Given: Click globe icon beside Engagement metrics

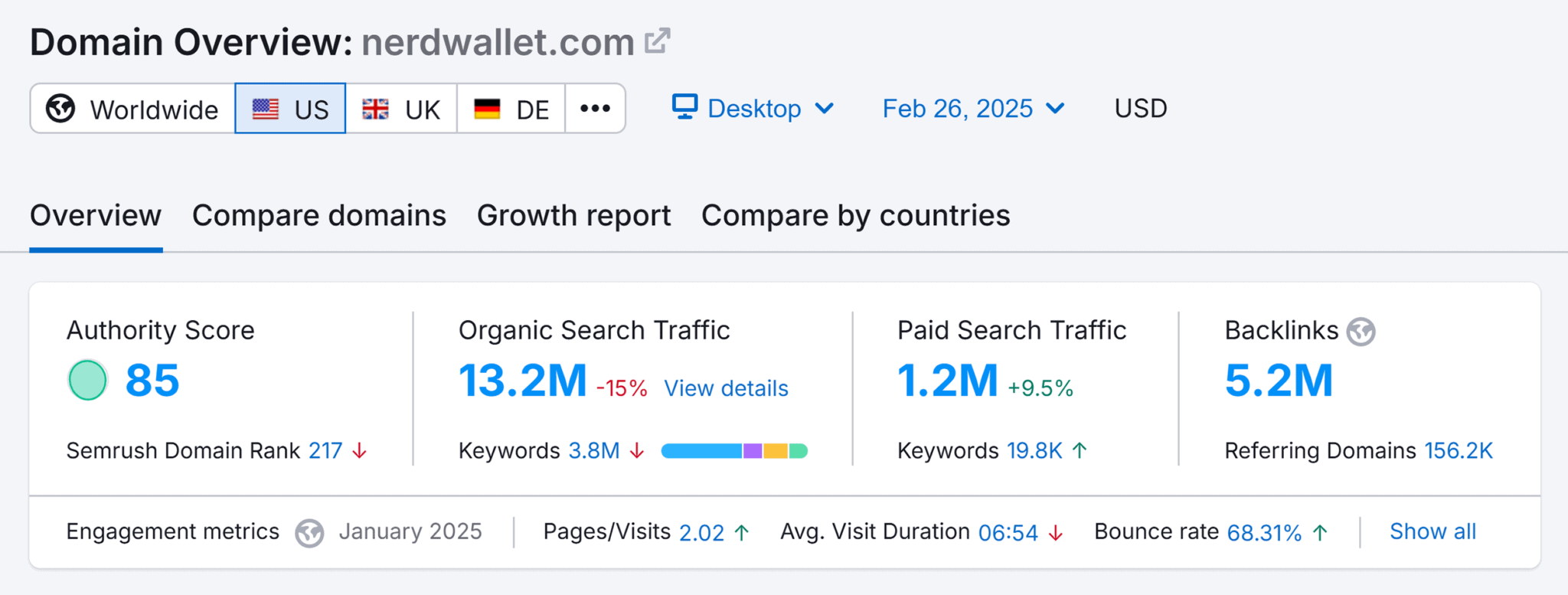Looking at the screenshot, I should coord(309,532).
